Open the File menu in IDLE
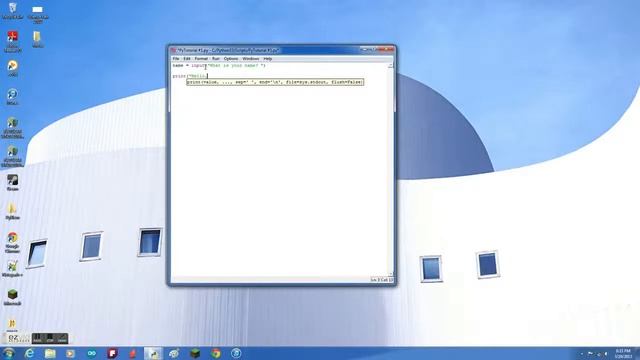This screenshot has width=640, height=360. [176, 59]
